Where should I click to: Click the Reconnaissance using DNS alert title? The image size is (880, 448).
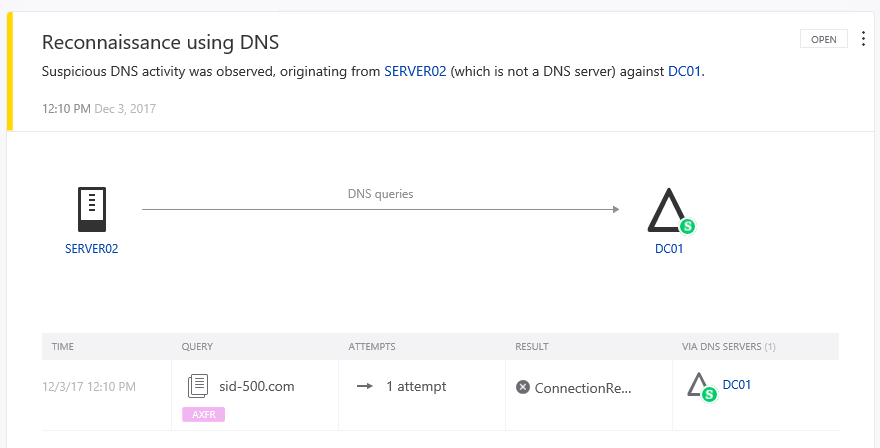160,42
